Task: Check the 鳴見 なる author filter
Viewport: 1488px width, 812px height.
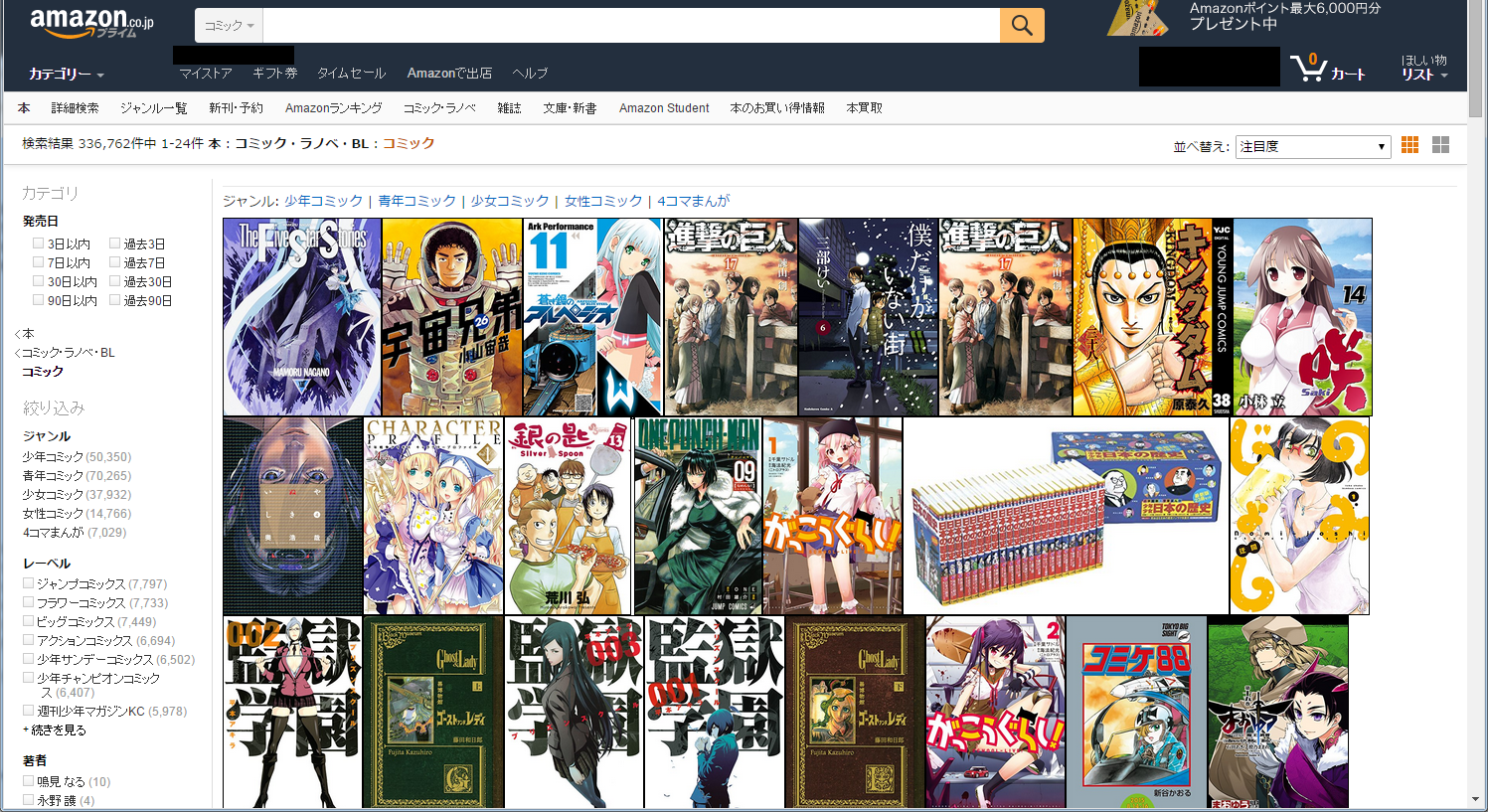Action: pos(28,781)
